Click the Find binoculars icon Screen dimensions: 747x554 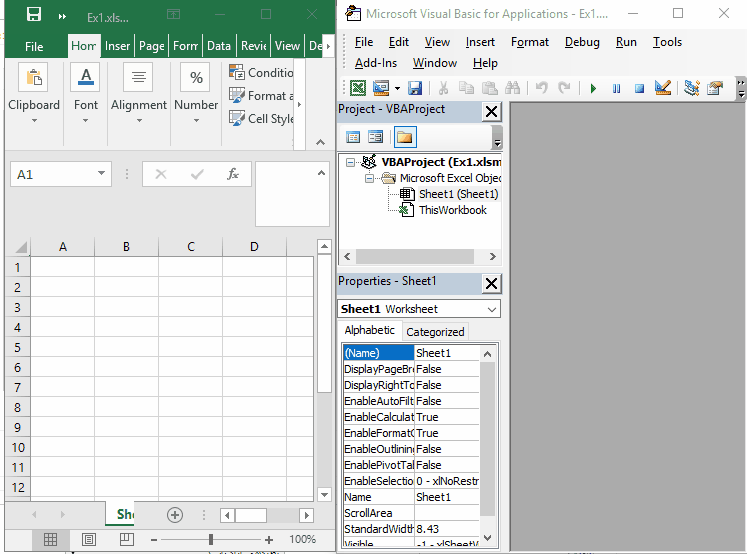(x=512, y=88)
